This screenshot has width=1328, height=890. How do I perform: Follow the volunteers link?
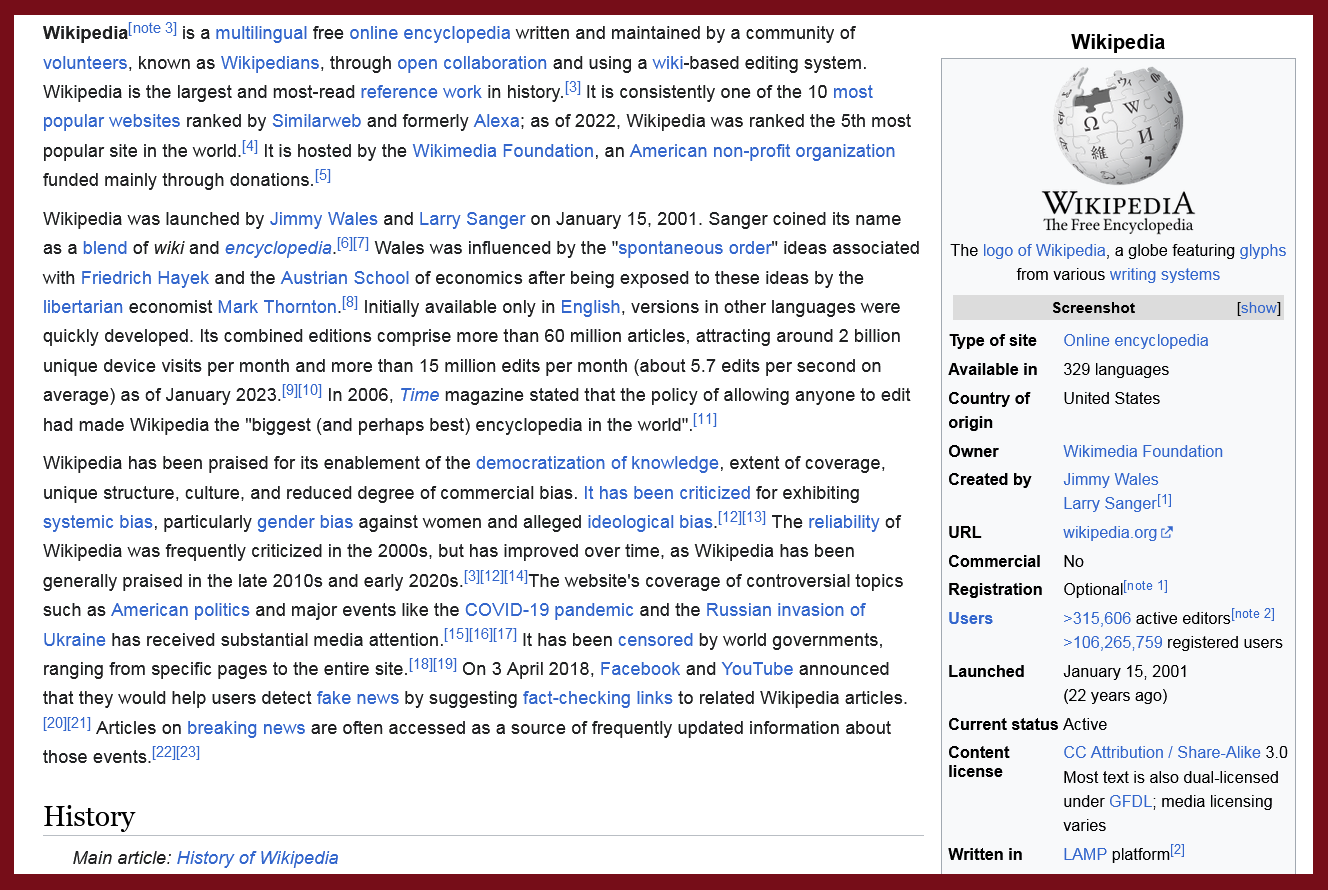85,63
